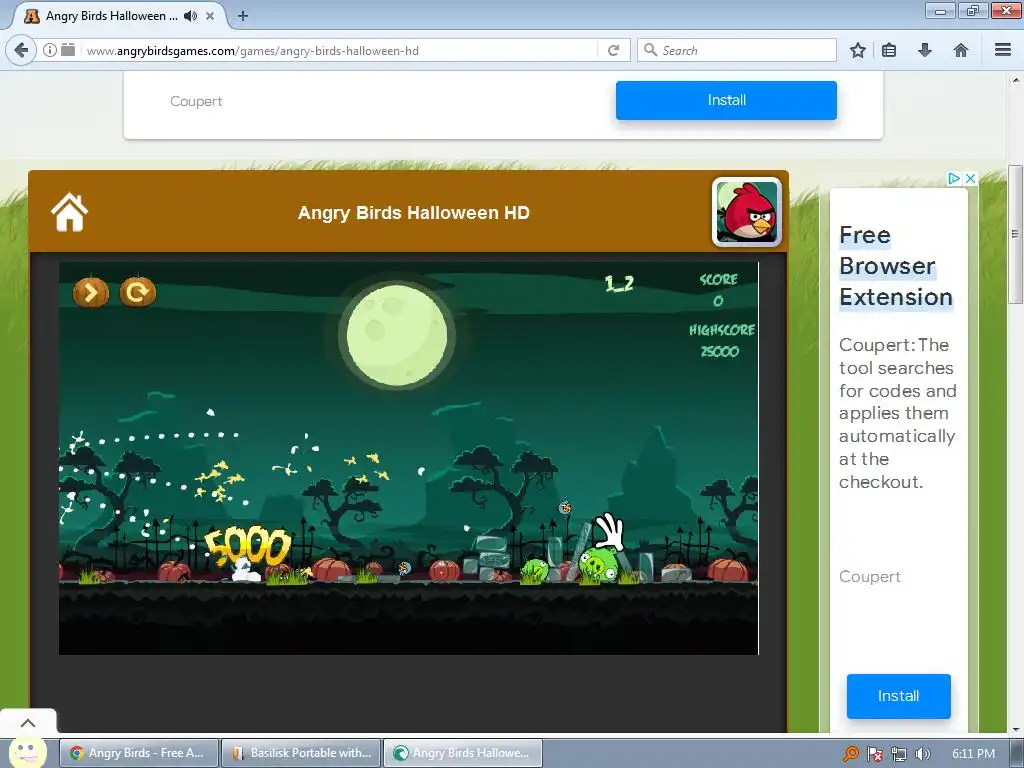This screenshot has width=1024, height=768.
Task: Click the large green pig in the game
Action: pyautogui.click(x=599, y=564)
